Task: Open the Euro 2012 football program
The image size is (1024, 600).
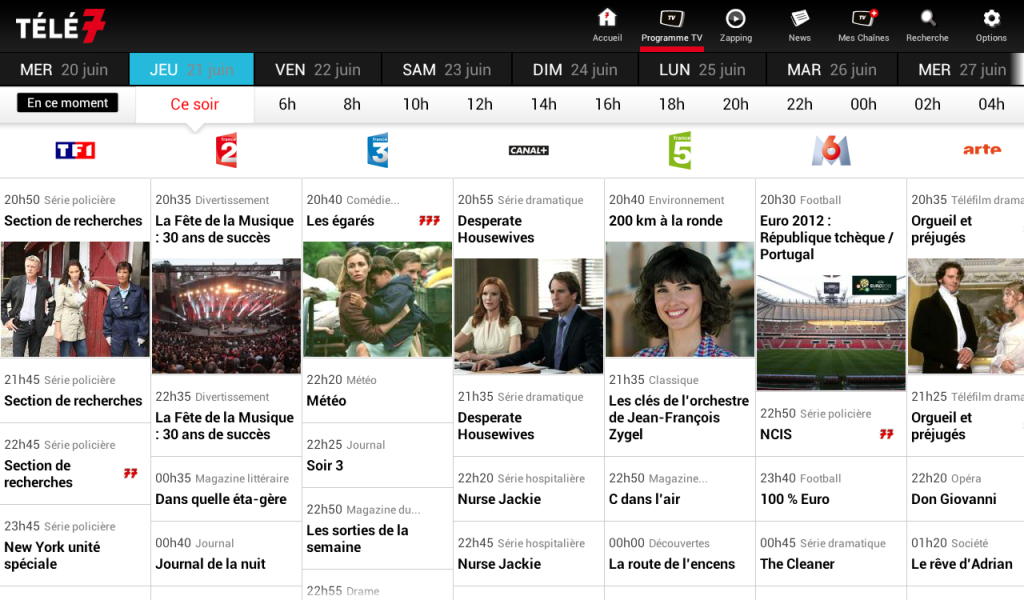Action: click(827, 237)
